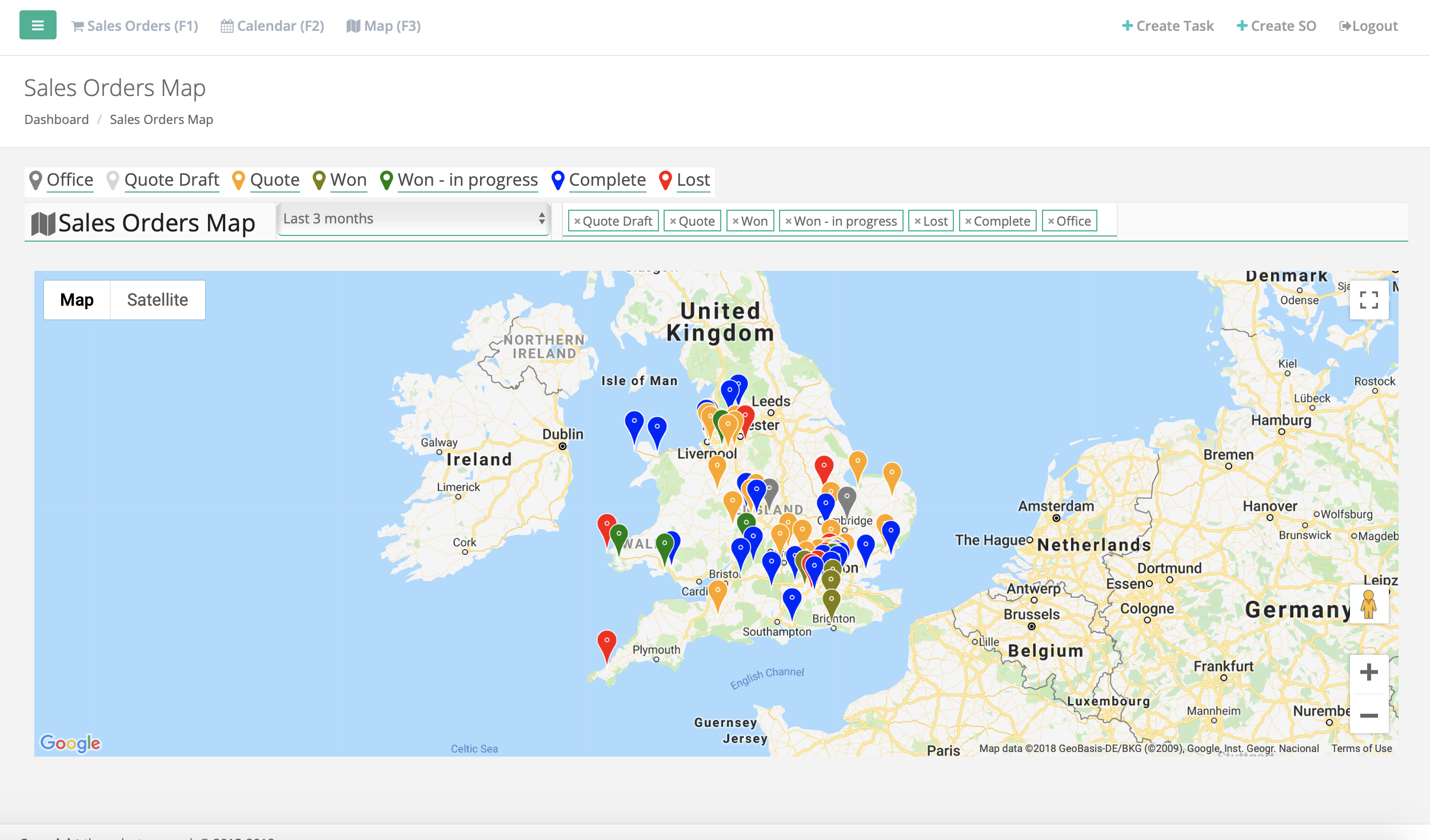Viewport: 1430px width, 840px height.
Task: Click the blue marker near Isle of Man
Action: (x=634, y=423)
